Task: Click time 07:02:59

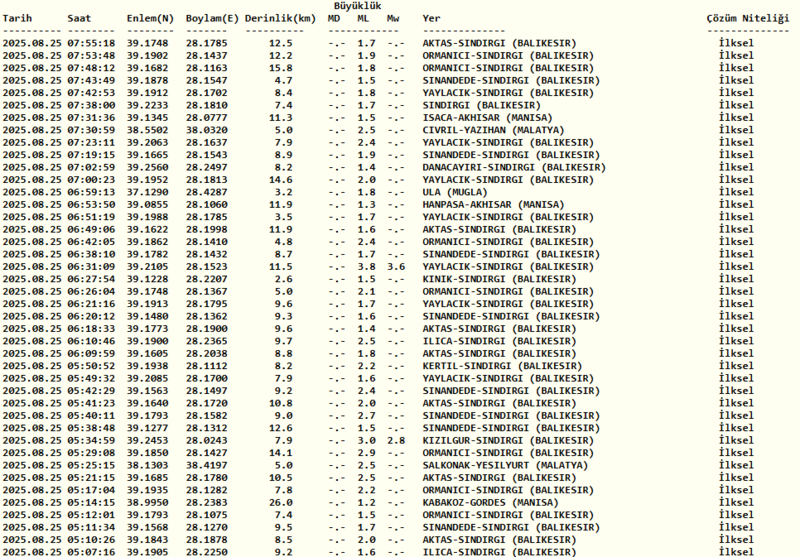Action: (91, 167)
